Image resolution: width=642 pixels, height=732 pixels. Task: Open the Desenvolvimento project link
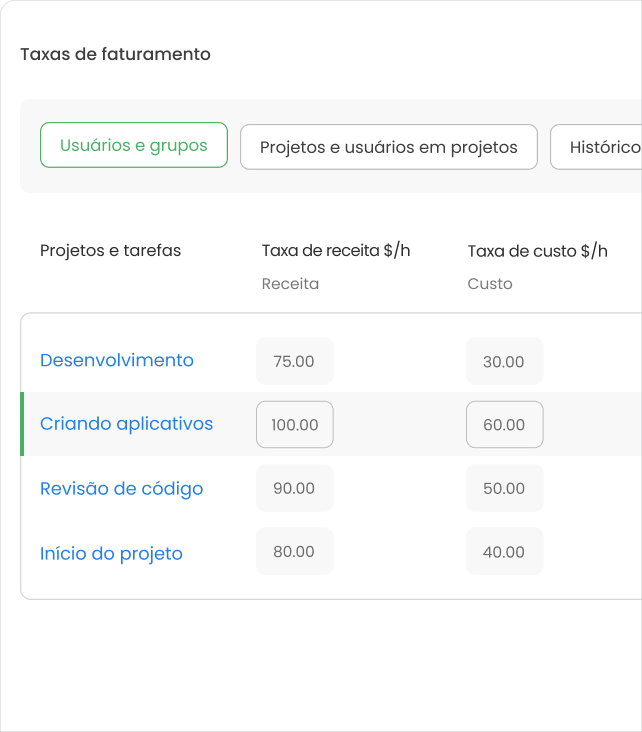point(117,360)
